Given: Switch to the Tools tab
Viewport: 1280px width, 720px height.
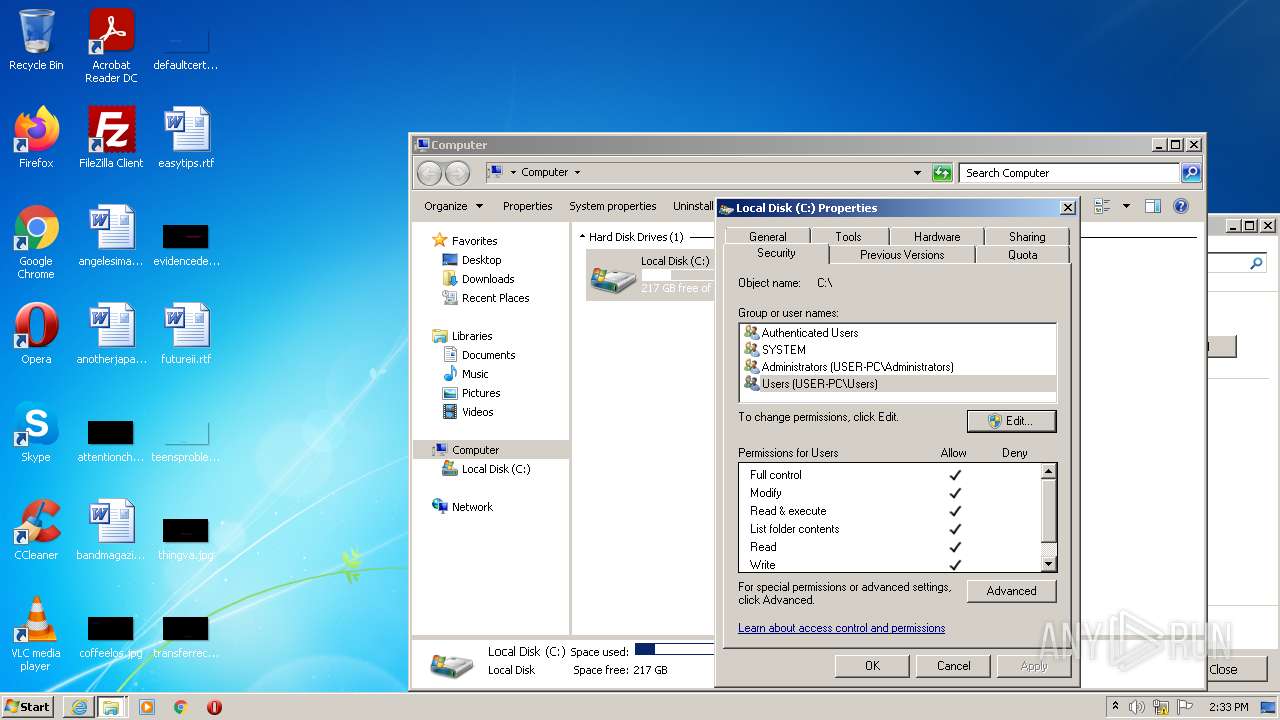Looking at the screenshot, I should click(848, 237).
